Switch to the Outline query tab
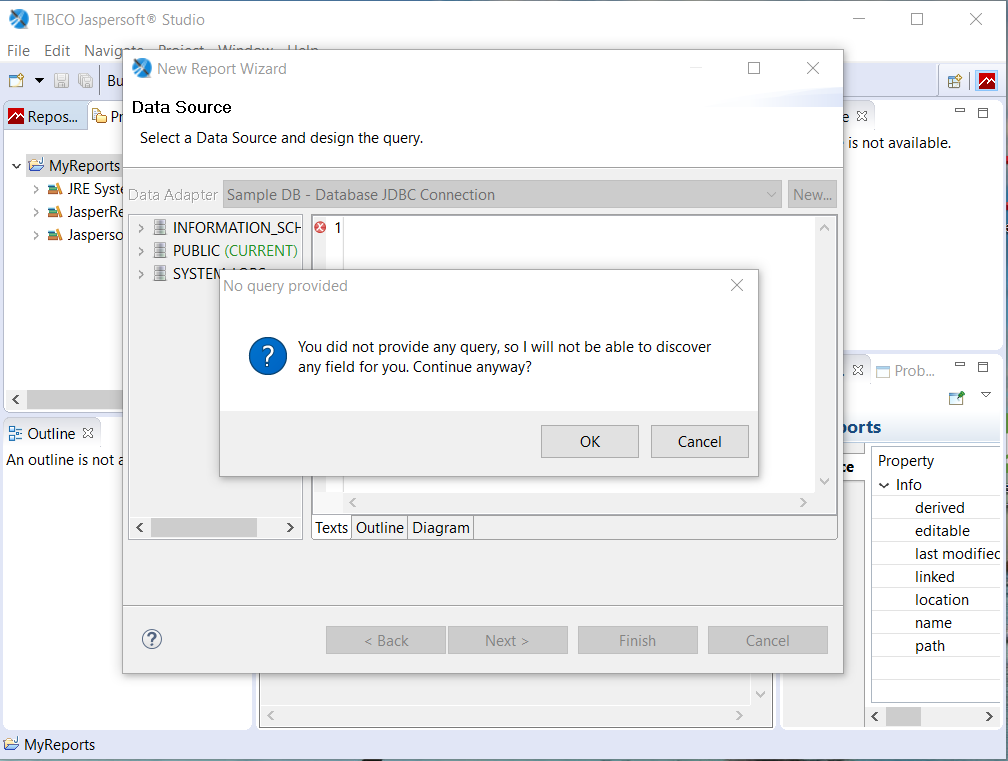 [x=379, y=528]
